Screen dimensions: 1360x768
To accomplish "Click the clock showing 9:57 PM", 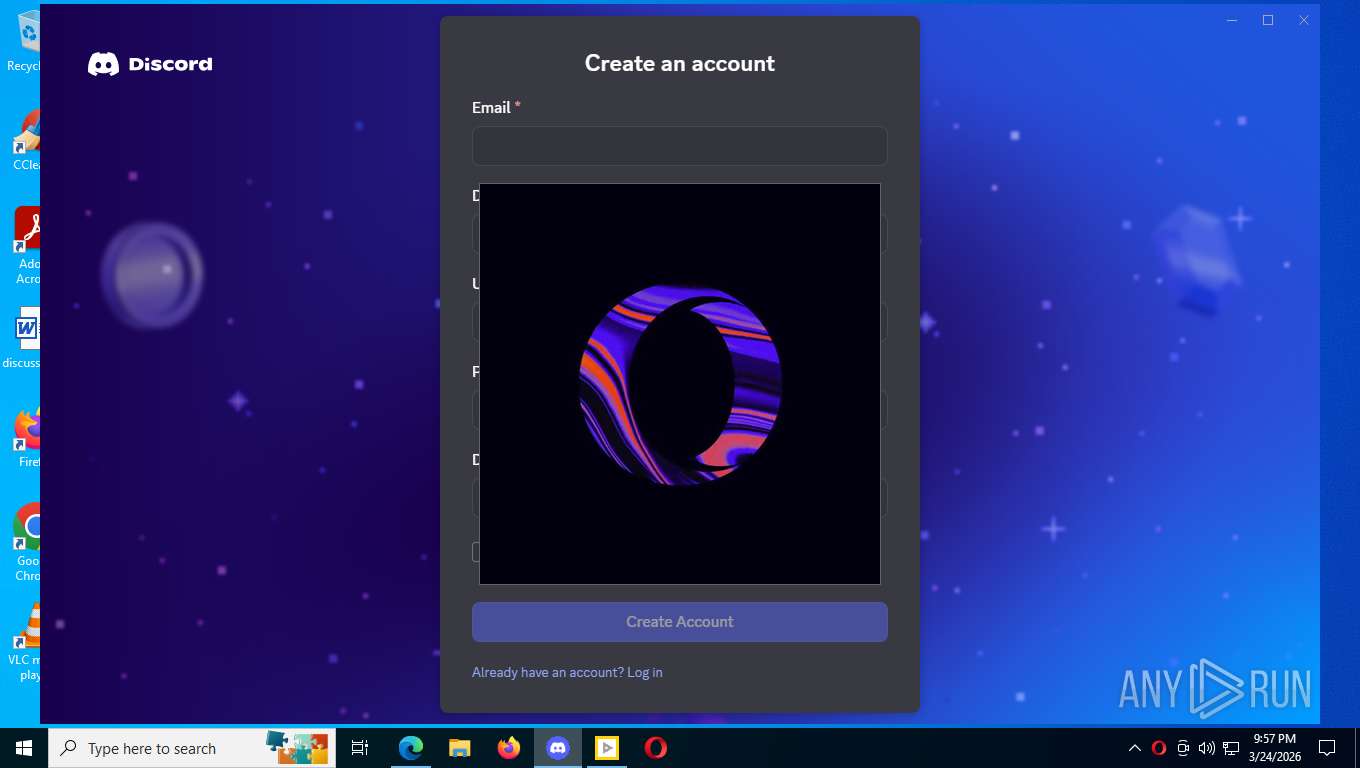I will (x=1274, y=748).
